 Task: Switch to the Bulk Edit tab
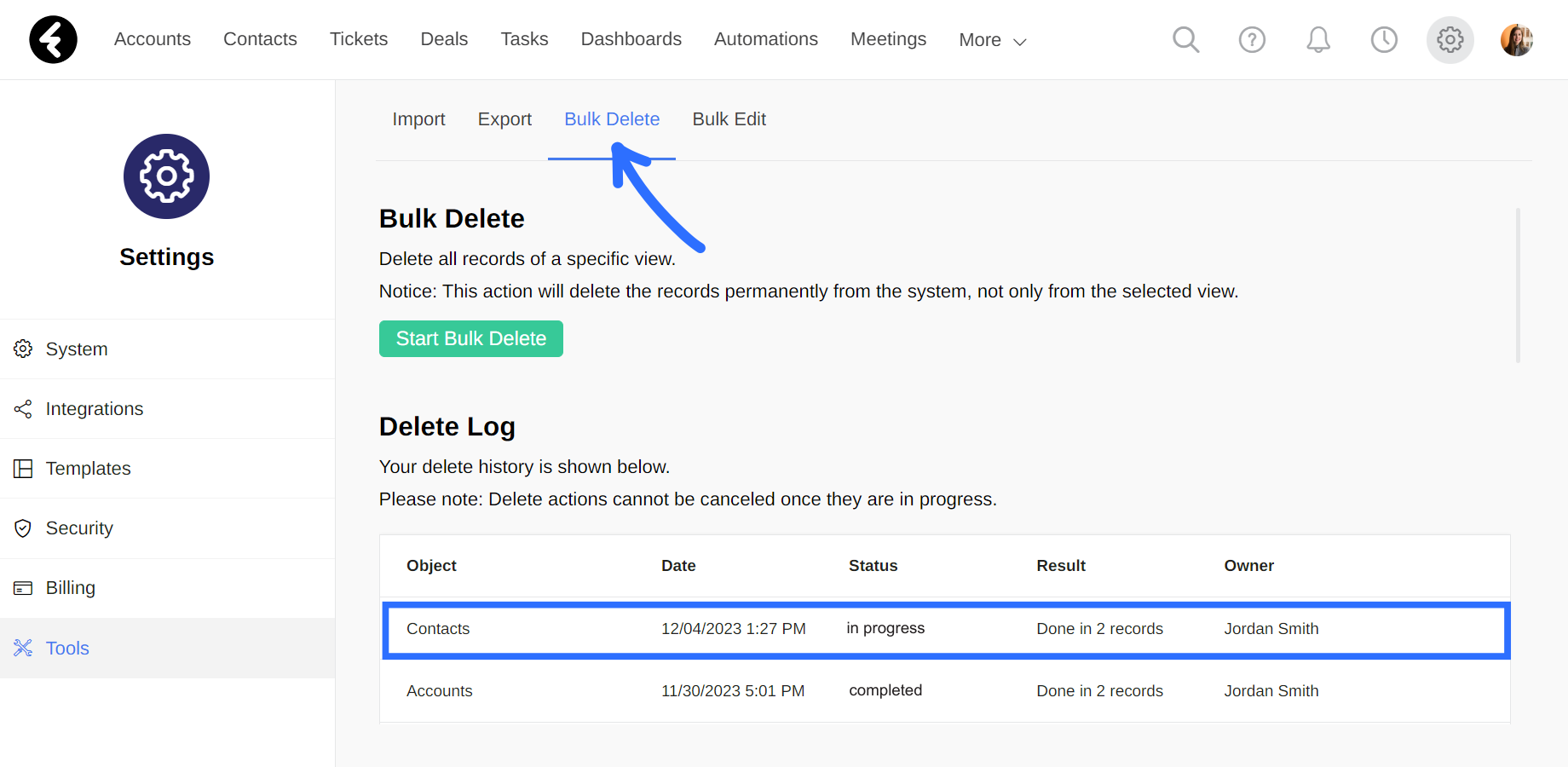coord(729,119)
